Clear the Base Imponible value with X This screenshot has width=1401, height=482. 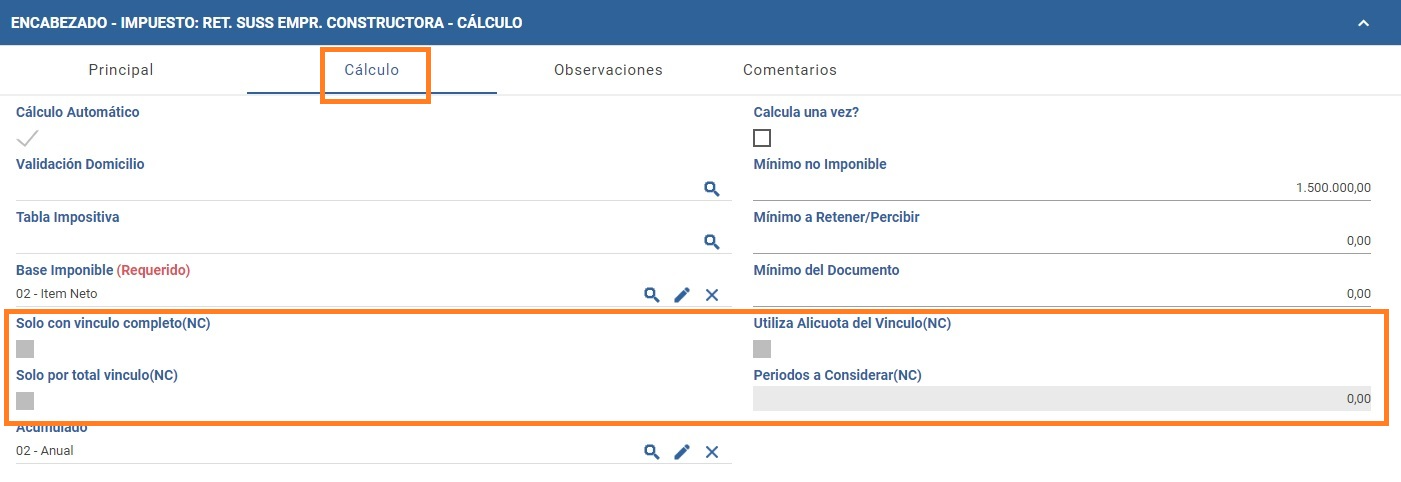tap(712, 294)
